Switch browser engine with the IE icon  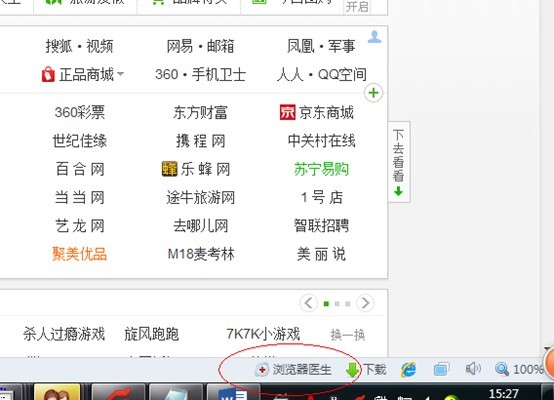(x=408, y=370)
